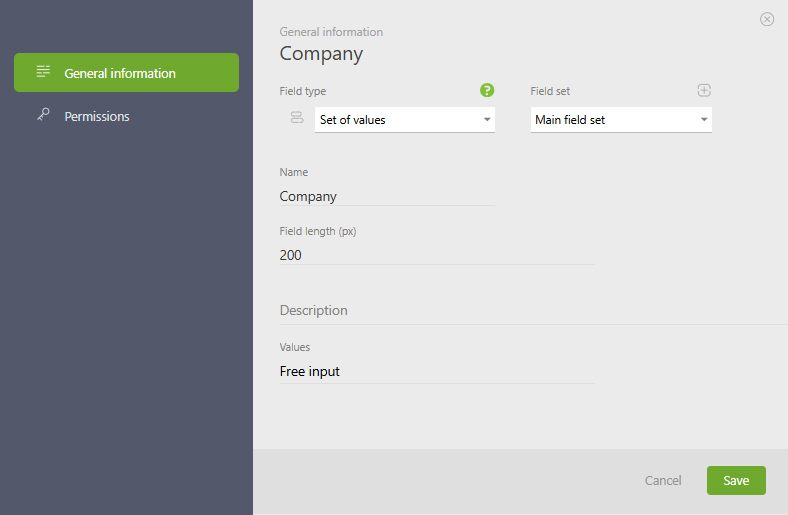Click the Name field containing Company
788x515 pixels.
pos(387,197)
